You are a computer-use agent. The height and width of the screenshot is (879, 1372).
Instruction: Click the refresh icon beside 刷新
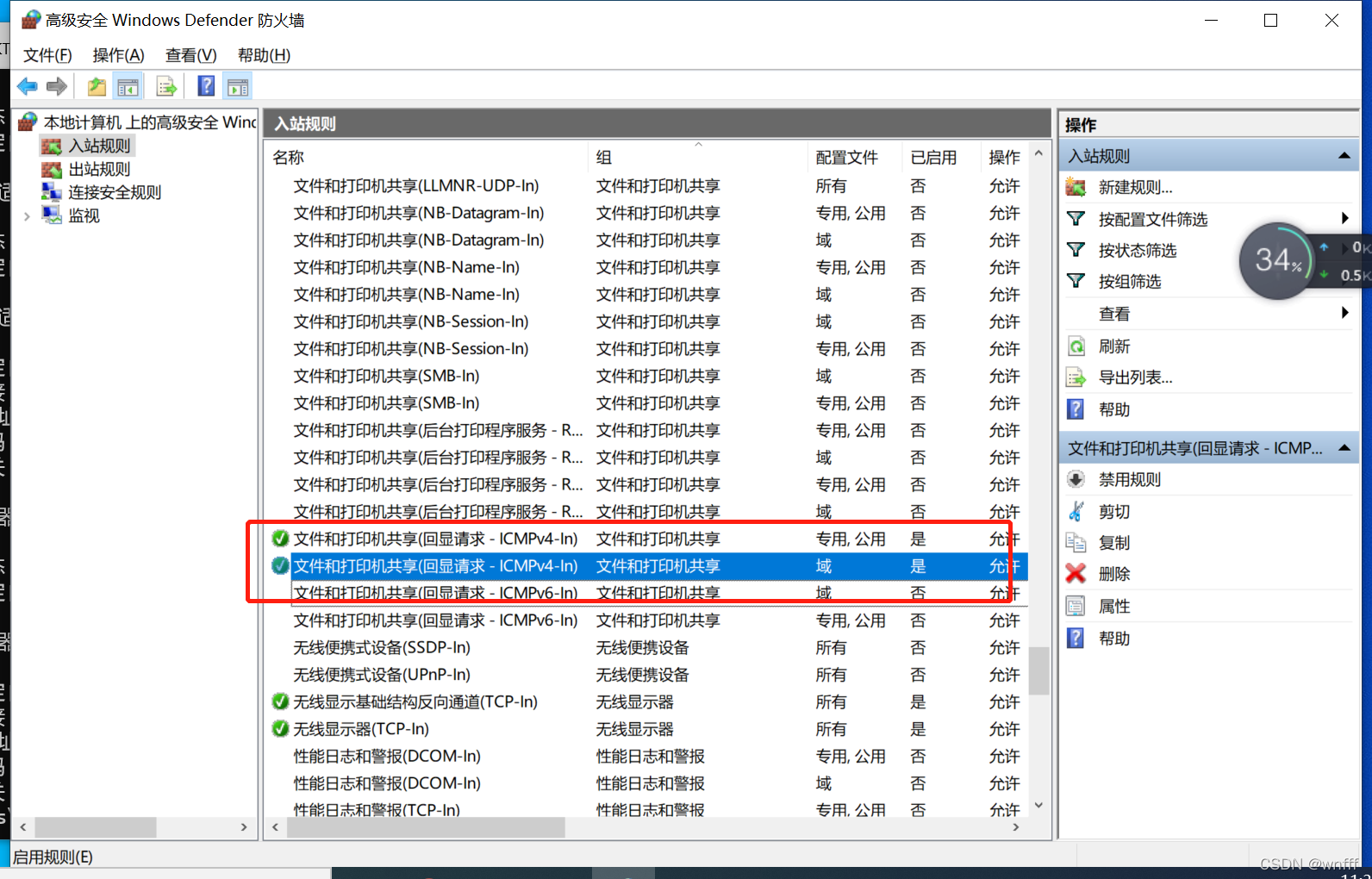tap(1076, 346)
